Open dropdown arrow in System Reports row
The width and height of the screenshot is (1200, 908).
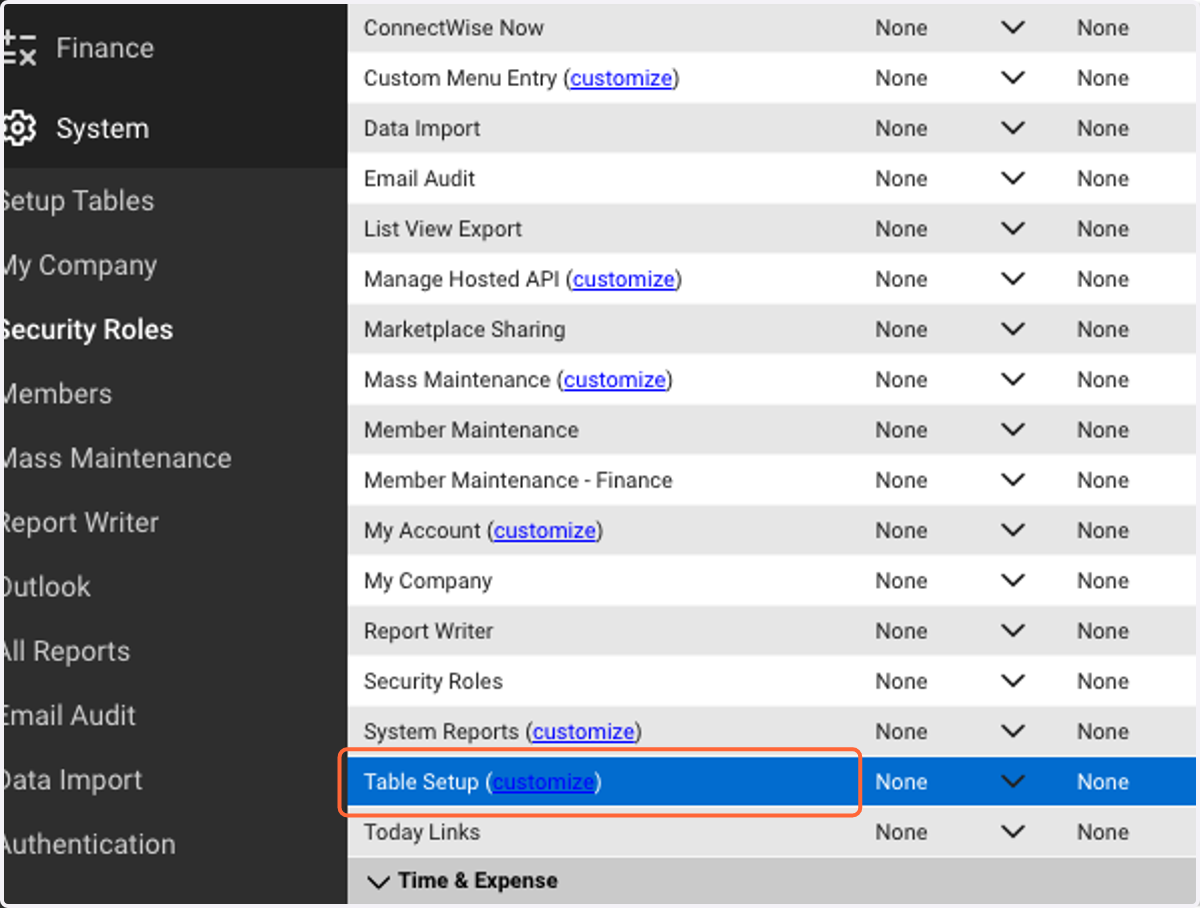[1013, 732]
